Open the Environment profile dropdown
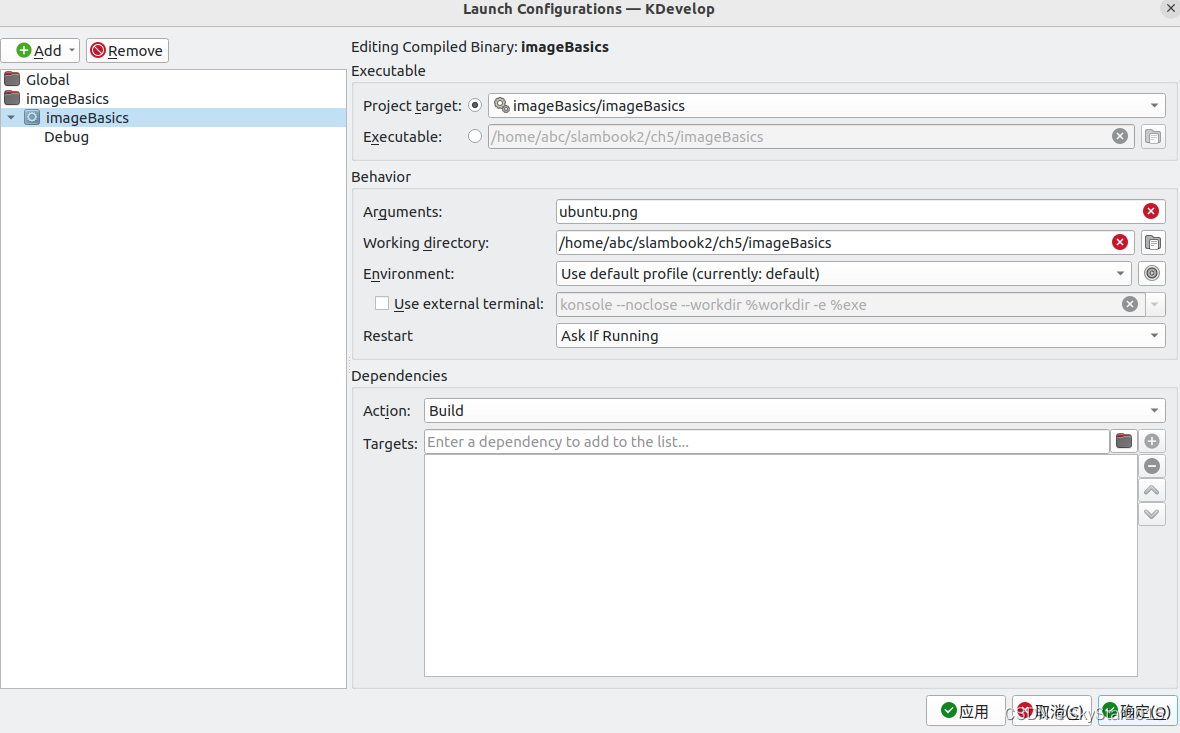 844,274
